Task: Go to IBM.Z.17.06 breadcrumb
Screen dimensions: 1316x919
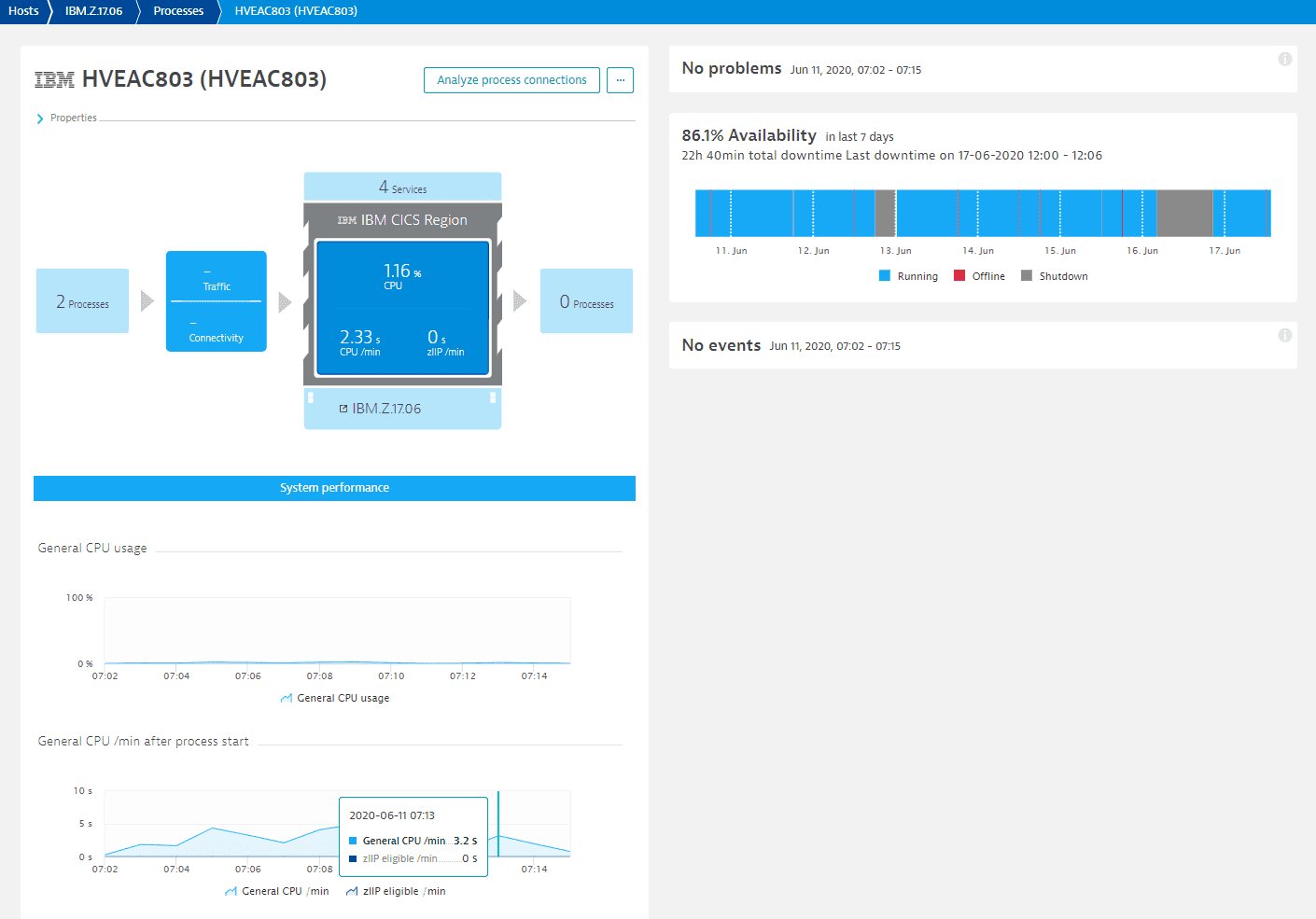Action: [93, 11]
